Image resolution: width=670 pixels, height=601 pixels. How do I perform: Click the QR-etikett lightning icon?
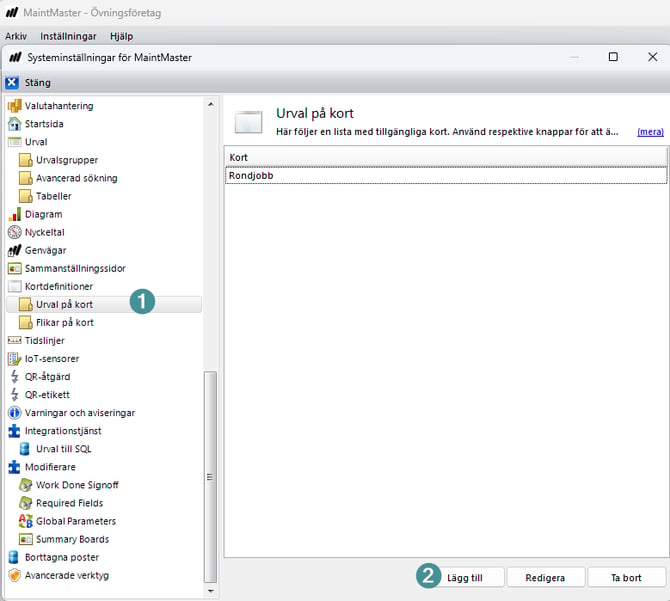15,395
